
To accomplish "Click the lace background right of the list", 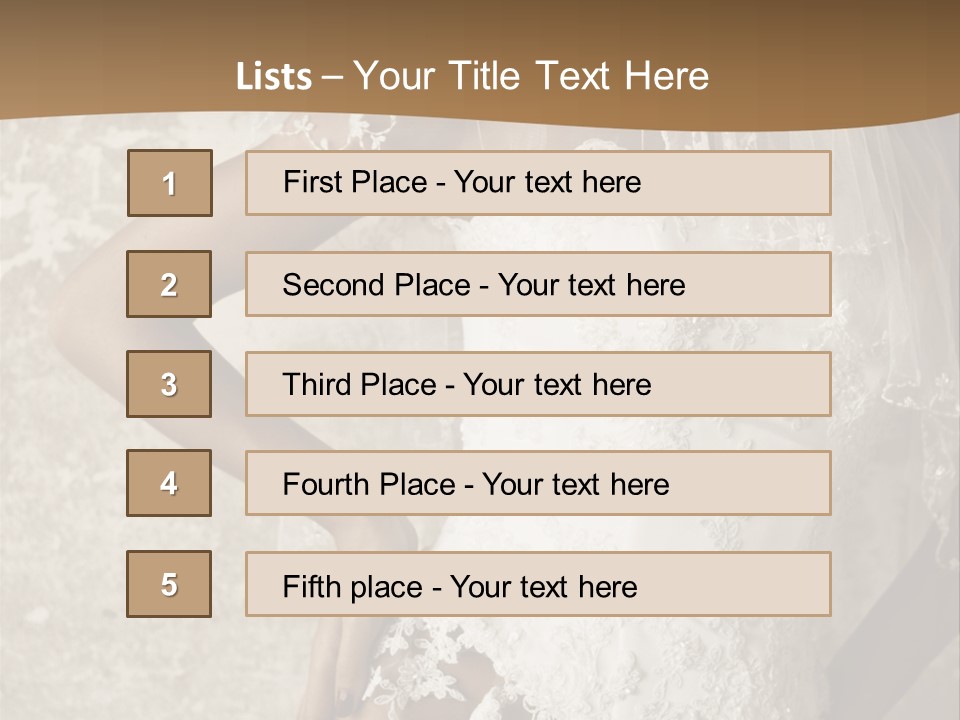I will [895, 400].
